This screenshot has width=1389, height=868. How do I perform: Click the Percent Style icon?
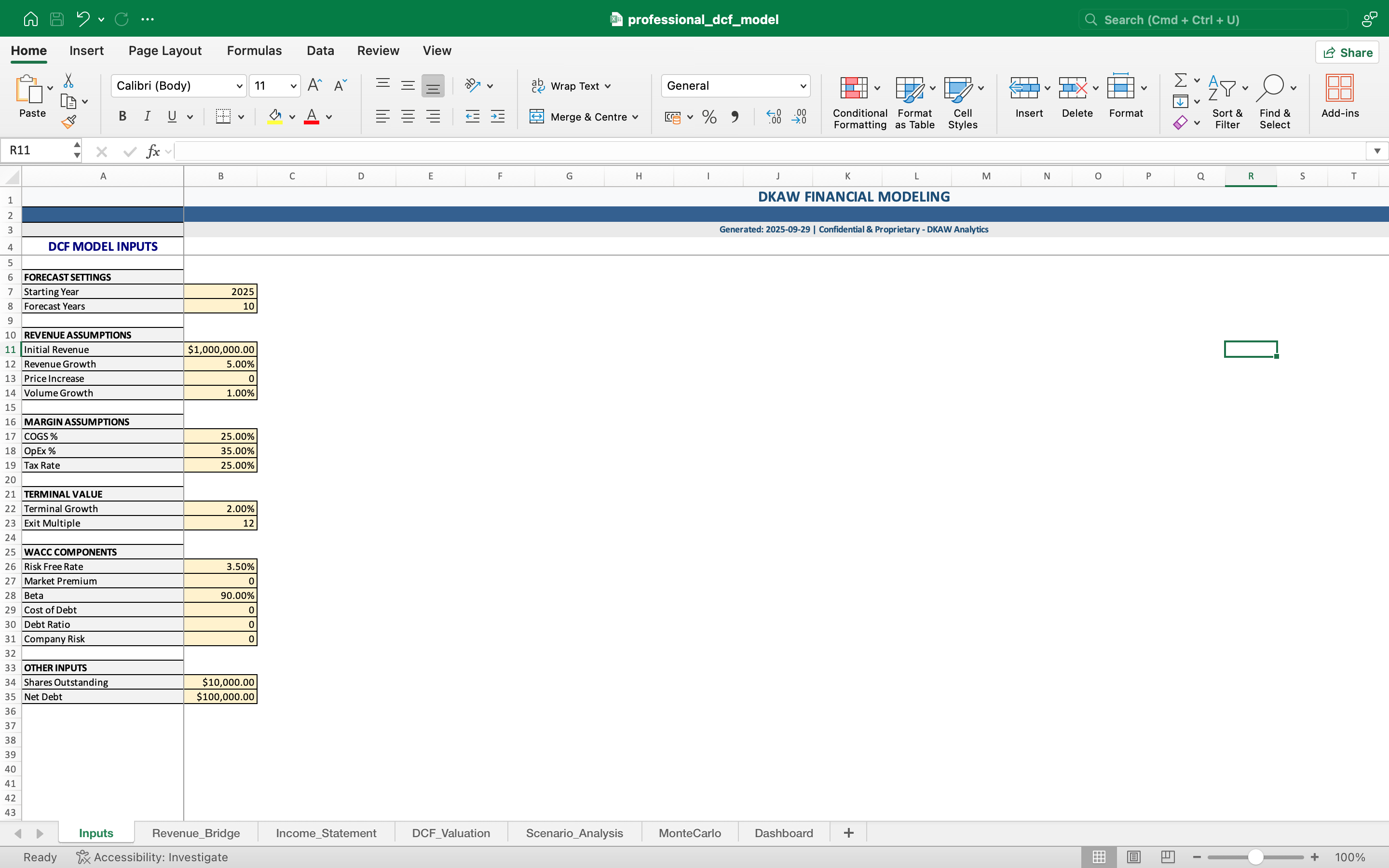click(x=709, y=117)
